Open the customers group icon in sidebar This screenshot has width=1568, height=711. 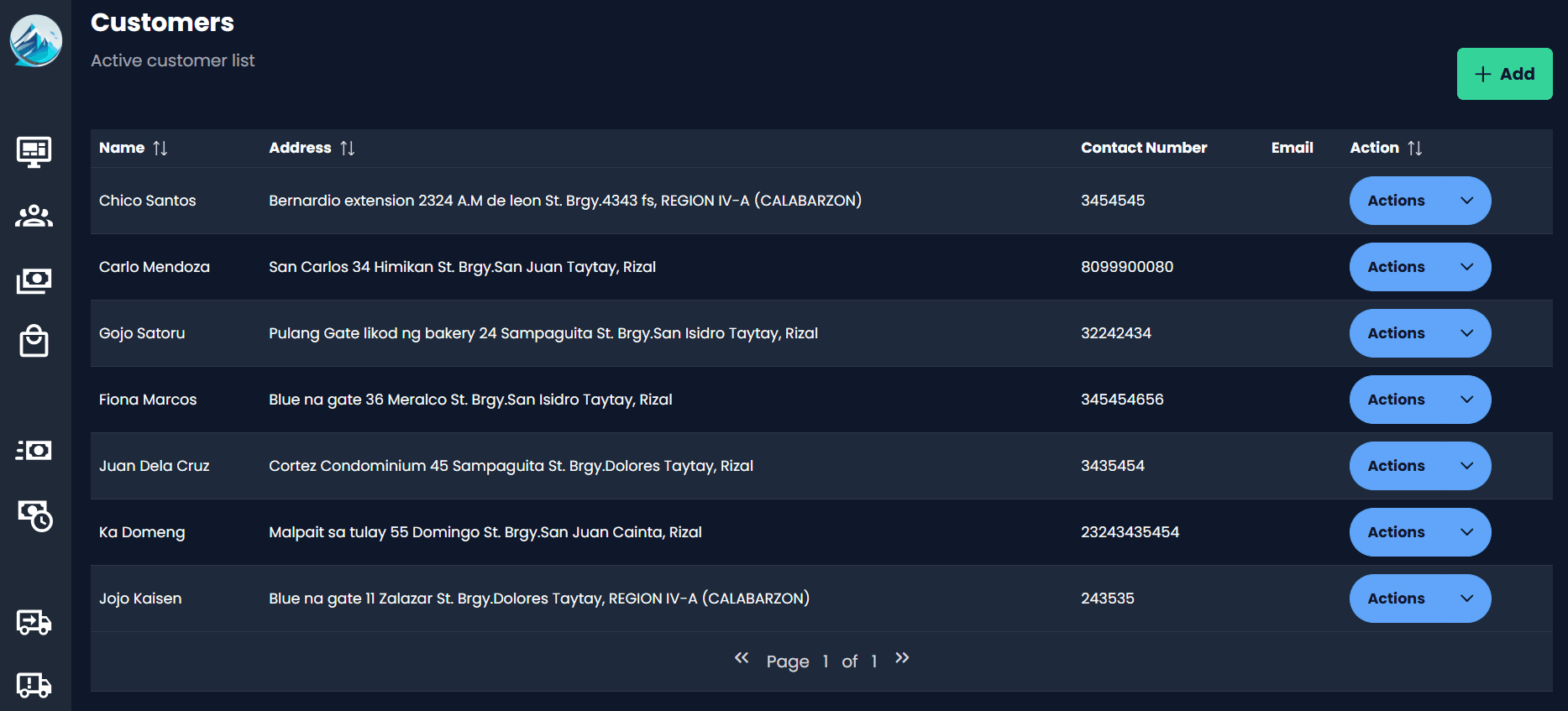[x=34, y=216]
